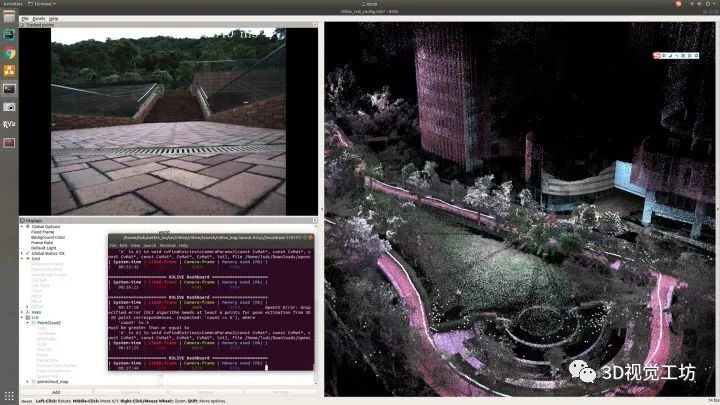Image resolution: width=720 pixels, height=405 pixels.
Task: Expand the Axes display node
Action: click(22, 312)
